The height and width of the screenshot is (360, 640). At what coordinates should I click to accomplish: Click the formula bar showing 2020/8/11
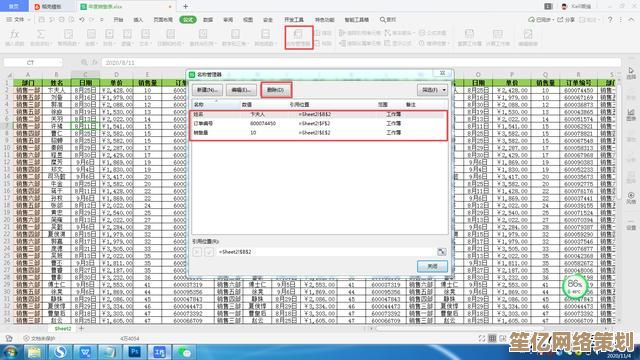tap(361, 62)
